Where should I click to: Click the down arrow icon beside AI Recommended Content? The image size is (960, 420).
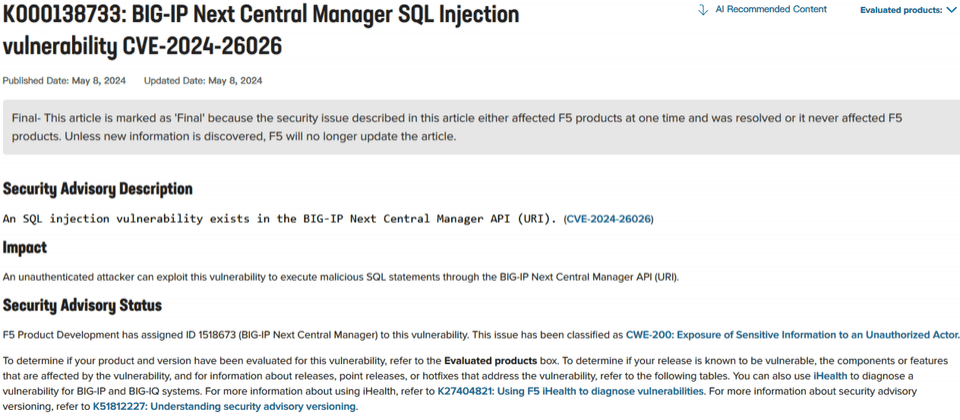(x=703, y=10)
